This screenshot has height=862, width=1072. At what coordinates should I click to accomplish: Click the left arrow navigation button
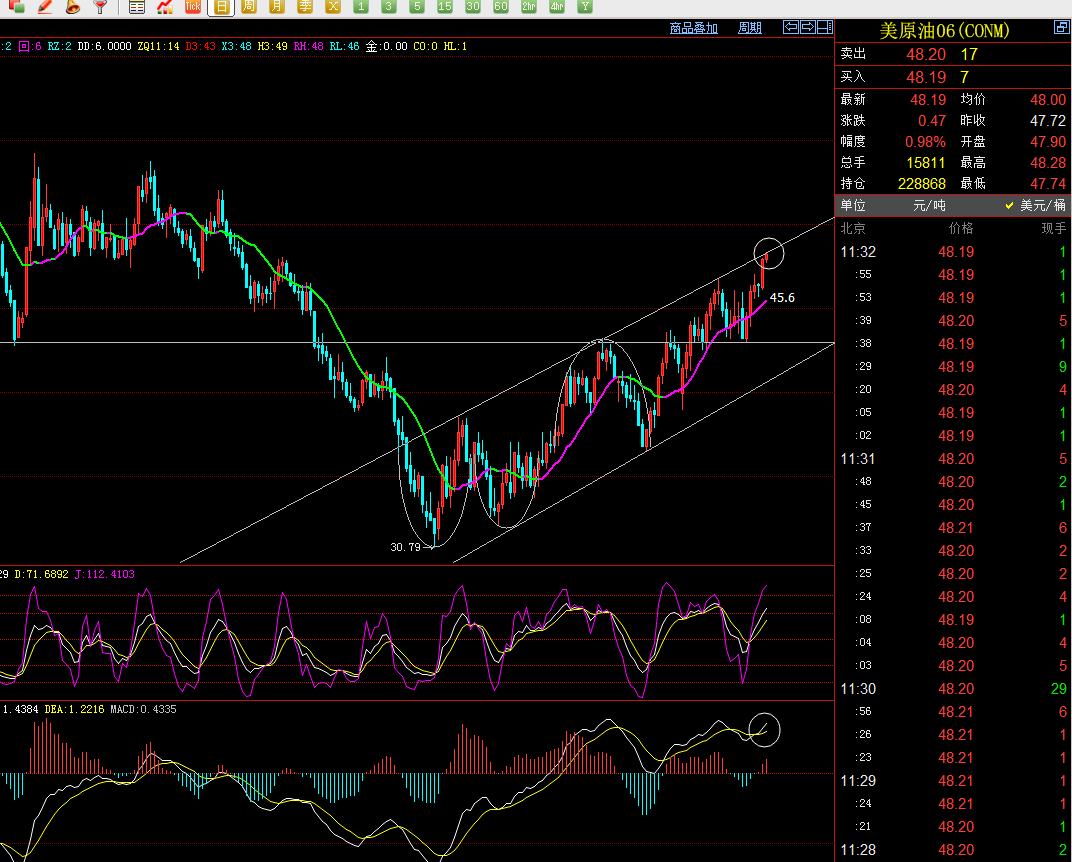coord(791,27)
